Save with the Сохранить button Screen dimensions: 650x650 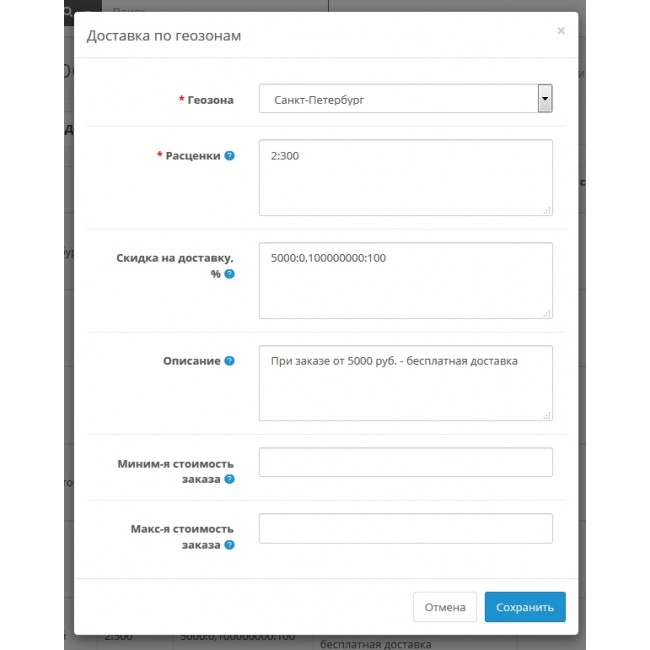coord(525,607)
